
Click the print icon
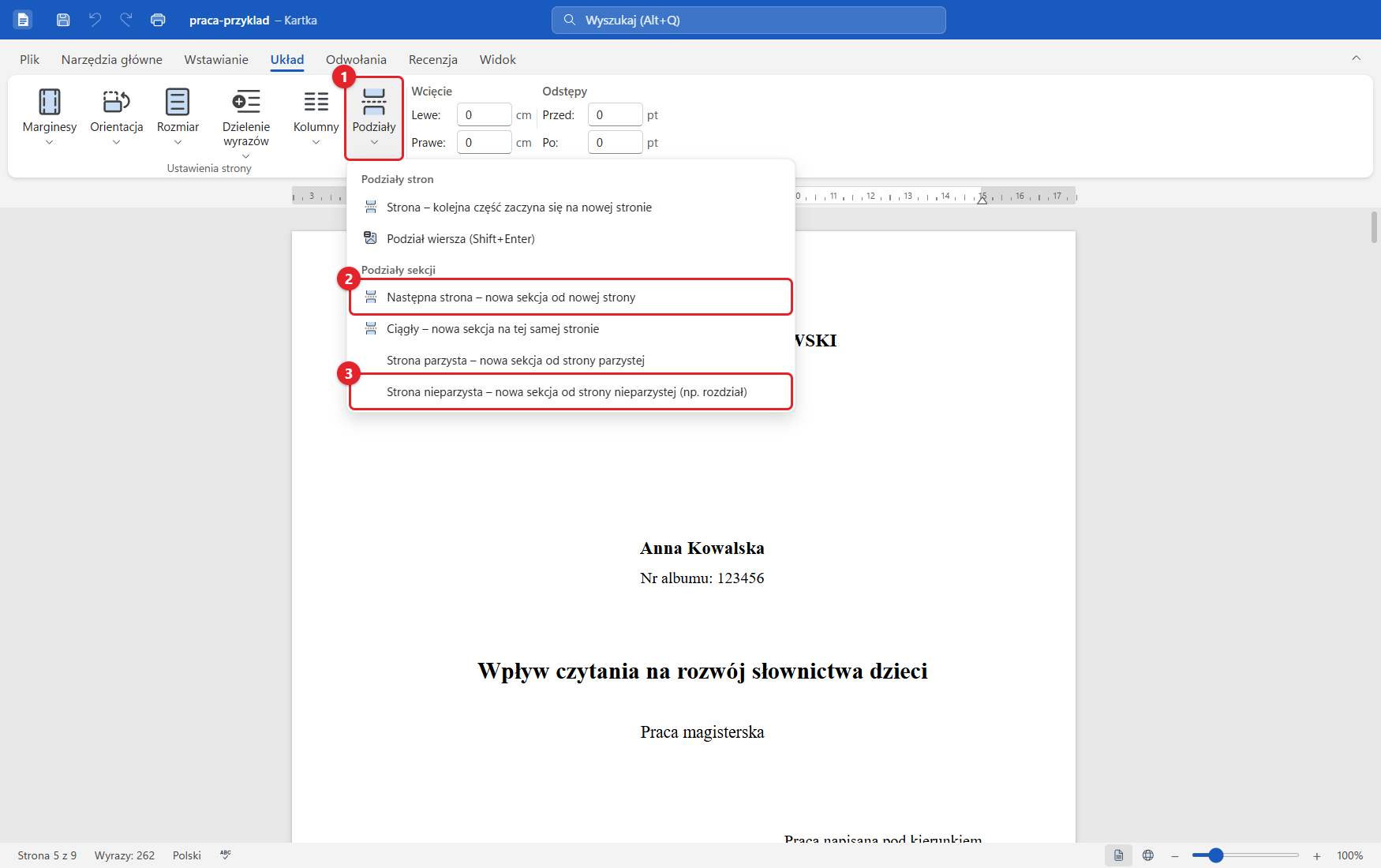(158, 20)
